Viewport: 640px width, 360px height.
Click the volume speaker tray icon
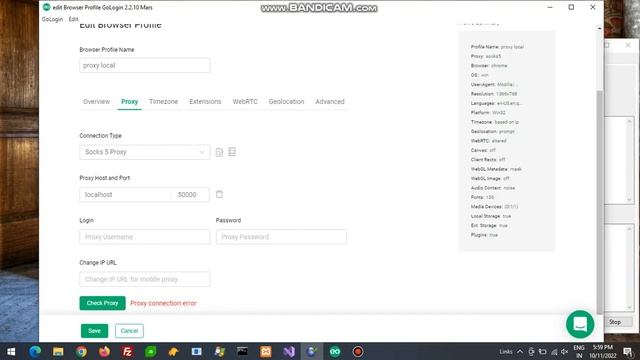coord(565,351)
